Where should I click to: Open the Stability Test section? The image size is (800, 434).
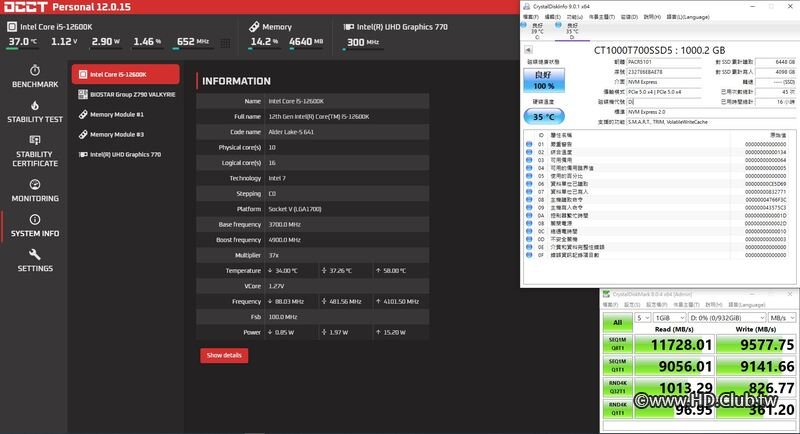click(x=35, y=112)
